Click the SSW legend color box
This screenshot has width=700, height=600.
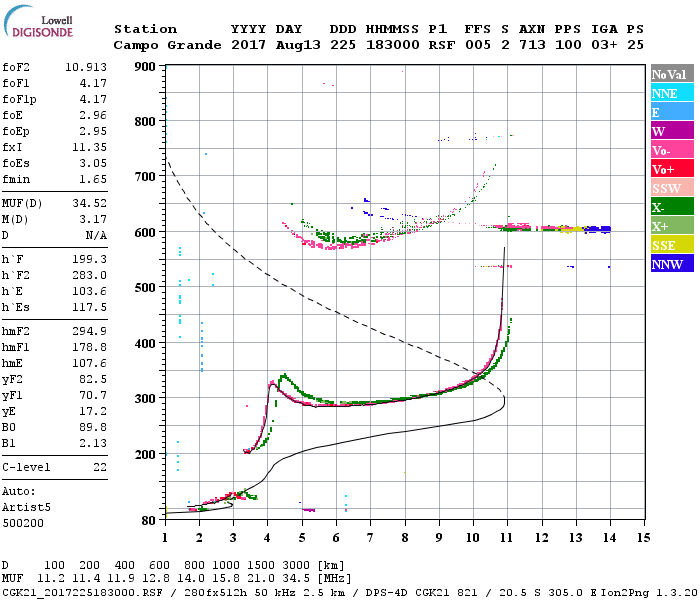click(672, 188)
